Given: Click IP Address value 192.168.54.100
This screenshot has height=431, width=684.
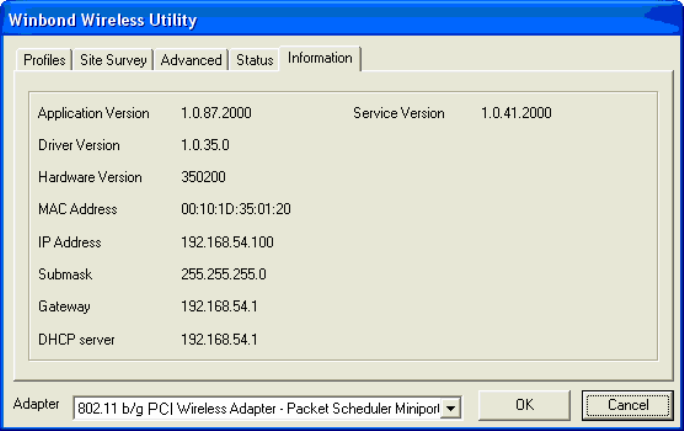Looking at the screenshot, I should (227, 242).
